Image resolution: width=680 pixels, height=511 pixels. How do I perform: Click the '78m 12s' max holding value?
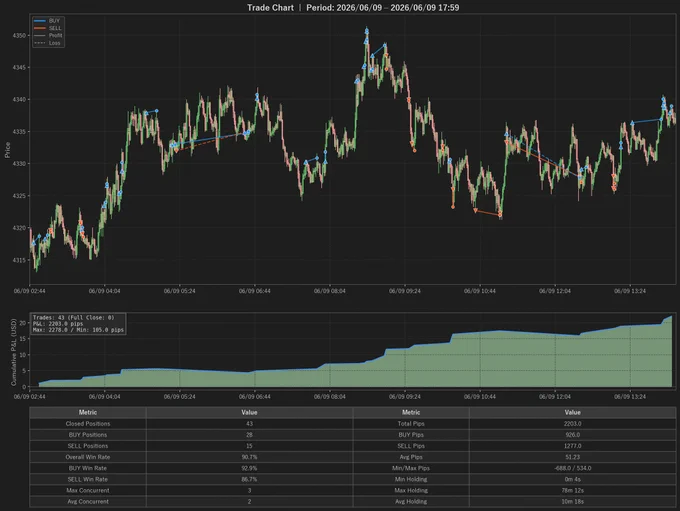(x=572, y=491)
